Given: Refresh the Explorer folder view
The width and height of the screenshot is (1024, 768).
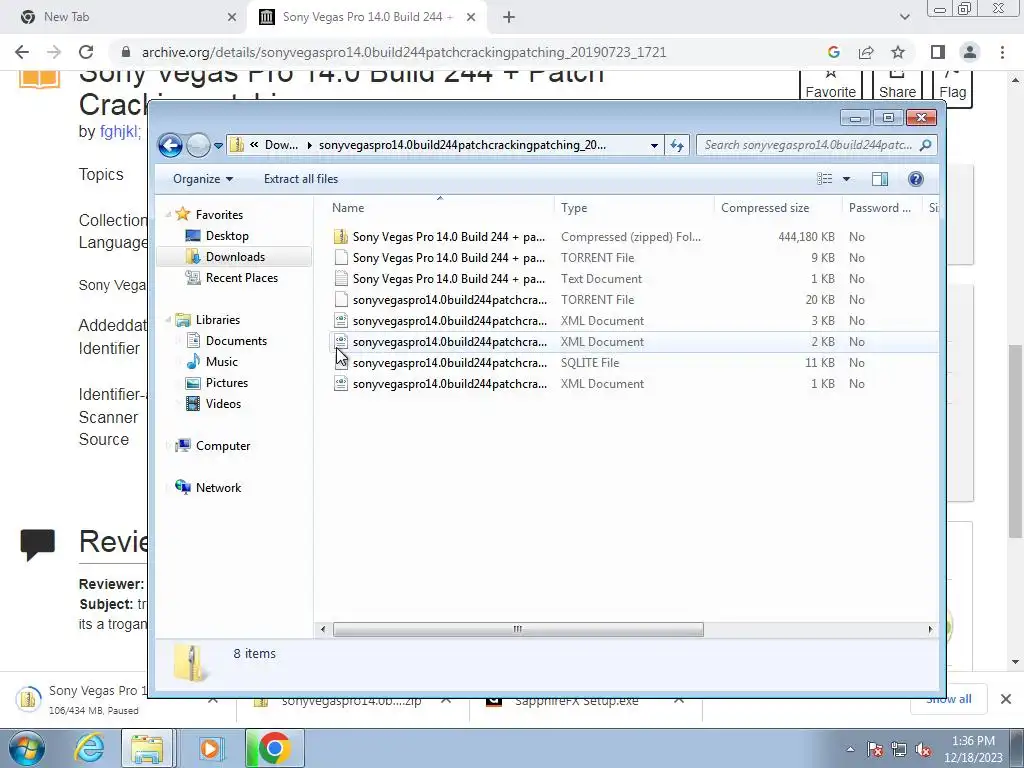Looking at the screenshot, I should click(x=677, y=146).
